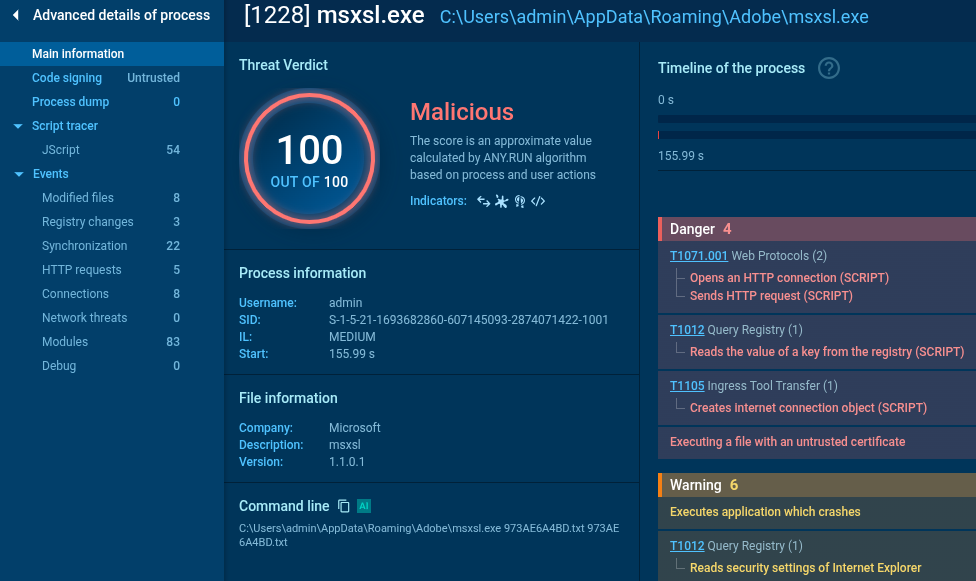
Task: Select "Opens an HTTP connection (SCRIPT)" entry
Action: [x=789, y=278]
